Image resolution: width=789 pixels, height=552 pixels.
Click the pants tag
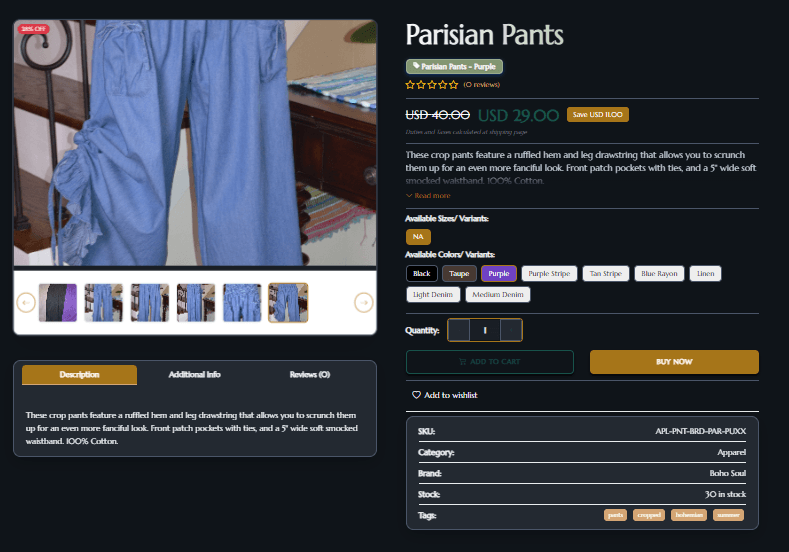point(615,515)
